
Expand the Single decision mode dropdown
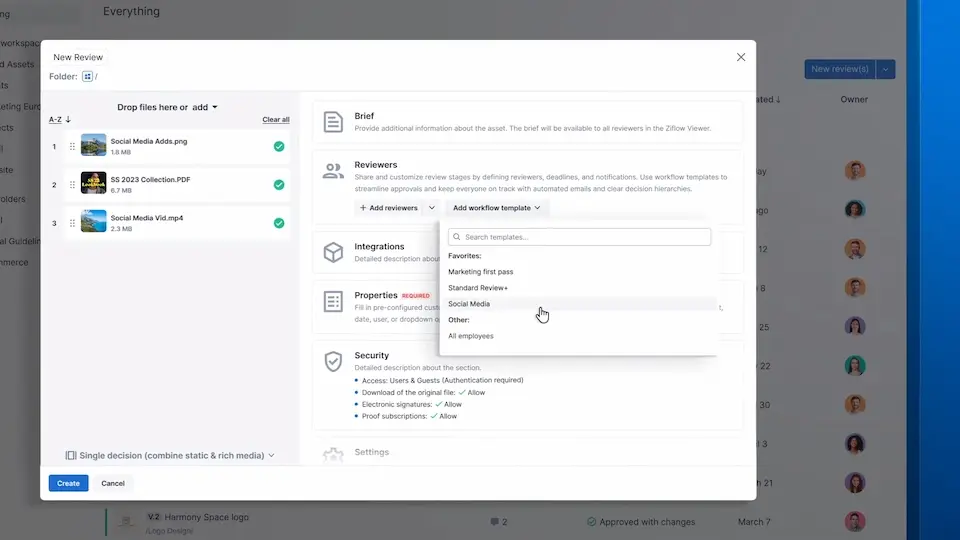click(x=169, y=455)
